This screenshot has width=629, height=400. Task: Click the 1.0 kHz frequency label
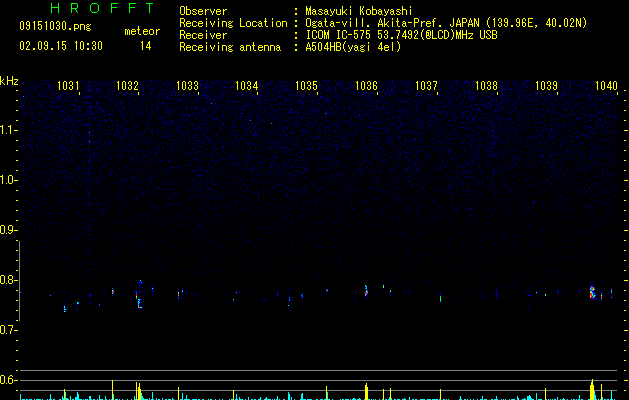coord(9,180)
